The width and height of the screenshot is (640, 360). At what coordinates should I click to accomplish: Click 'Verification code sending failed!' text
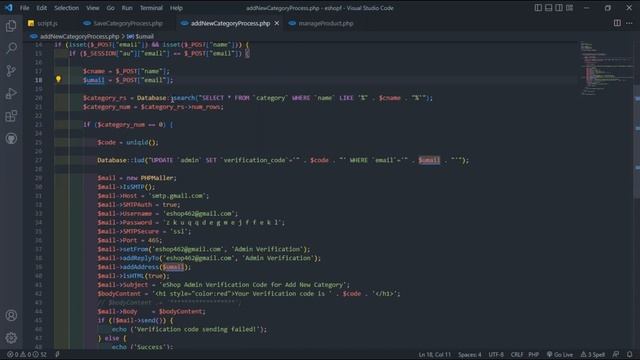pyautogui.click(x=198, y=329)
